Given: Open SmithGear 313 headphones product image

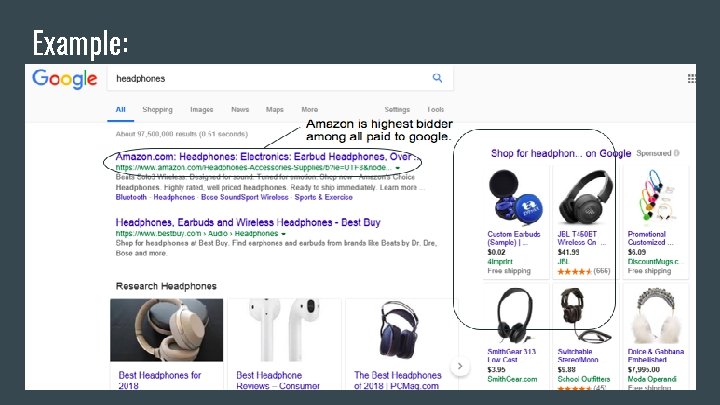Looking at the screenshot, I should [516, 316].
